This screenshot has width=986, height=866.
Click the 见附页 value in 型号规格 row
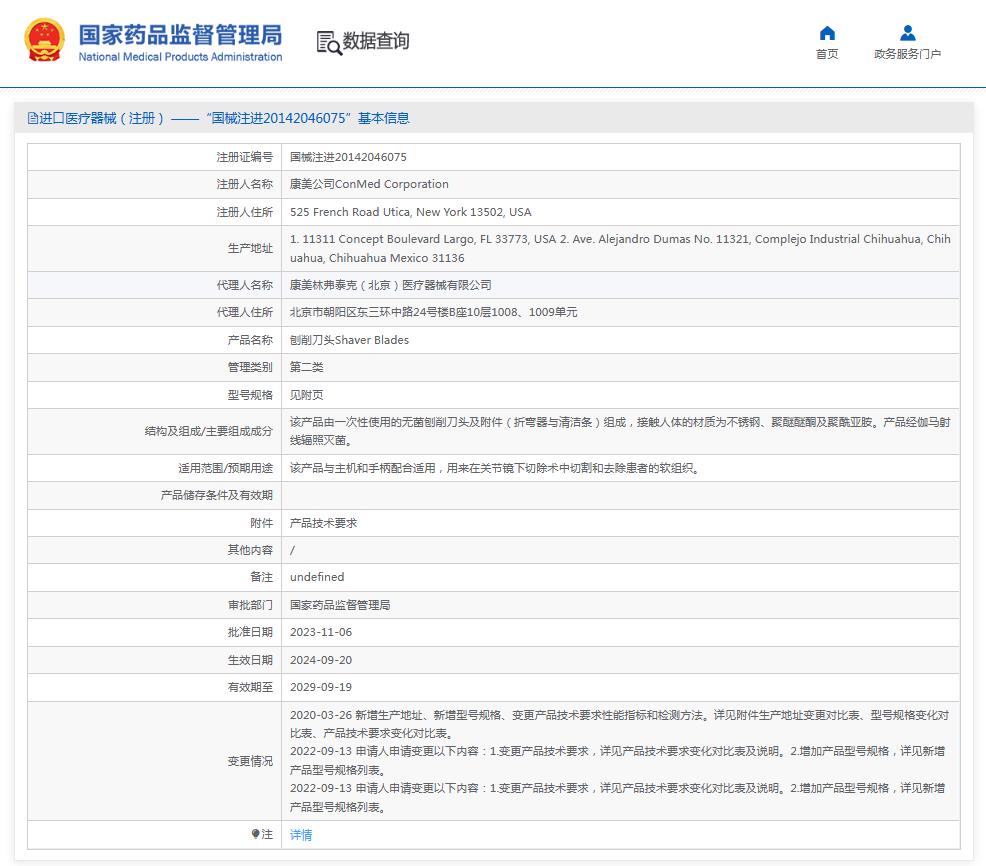[306, 395]
